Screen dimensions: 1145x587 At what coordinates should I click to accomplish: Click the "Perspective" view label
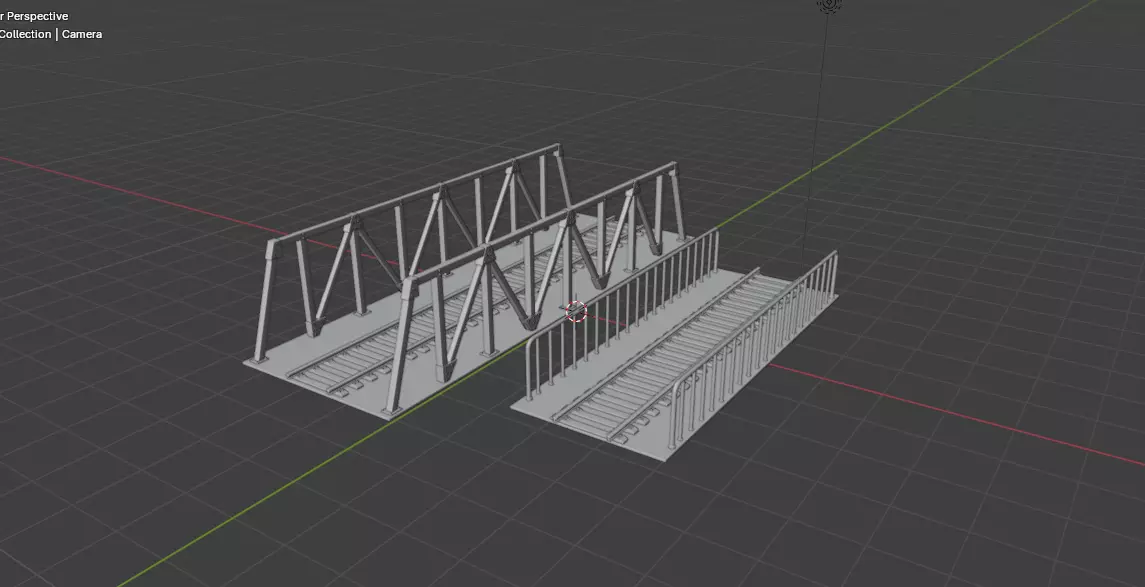click(37, 16)
